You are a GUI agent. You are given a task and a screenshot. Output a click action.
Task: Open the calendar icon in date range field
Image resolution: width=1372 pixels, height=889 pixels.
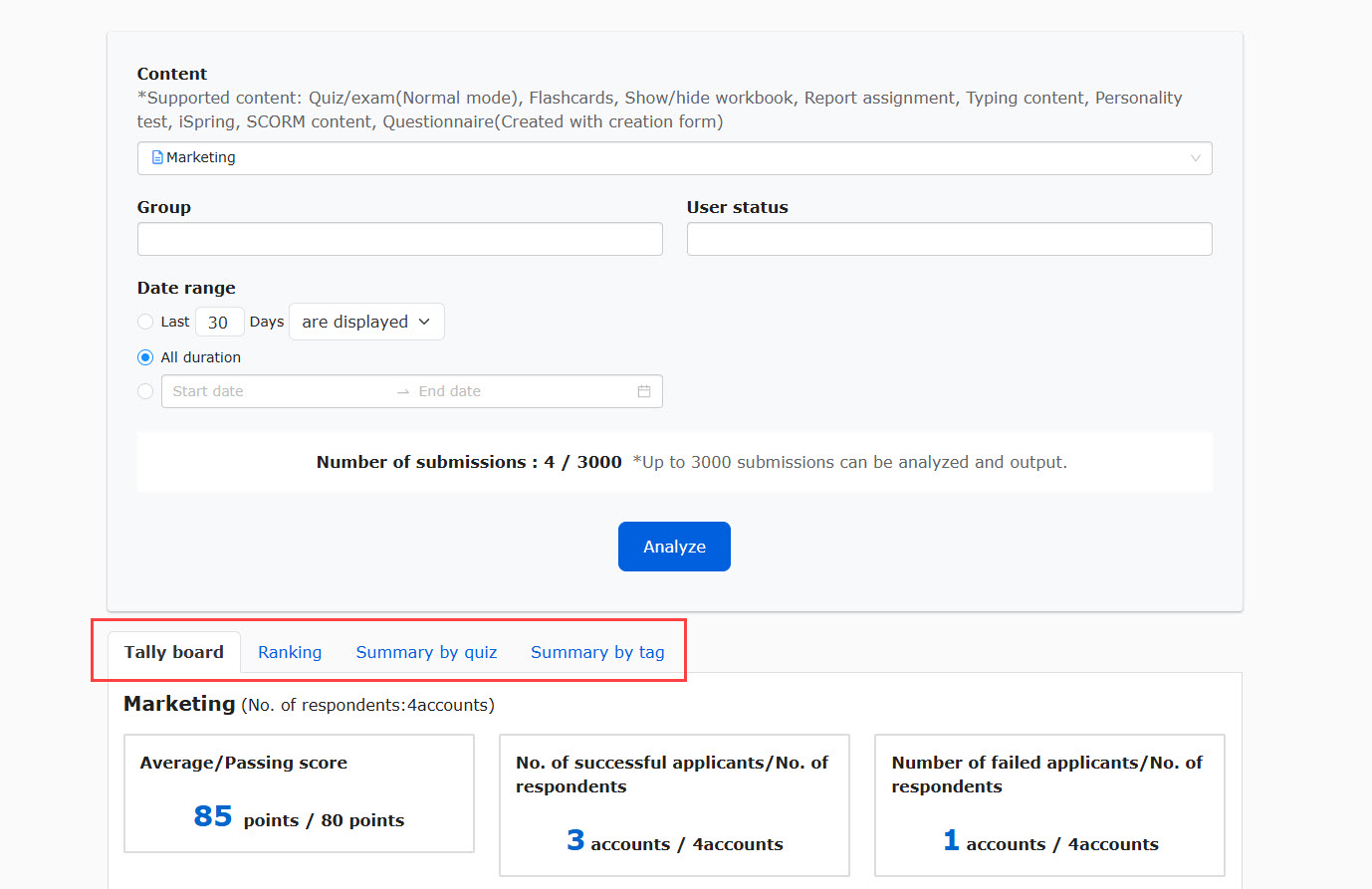tap(644, 391)
